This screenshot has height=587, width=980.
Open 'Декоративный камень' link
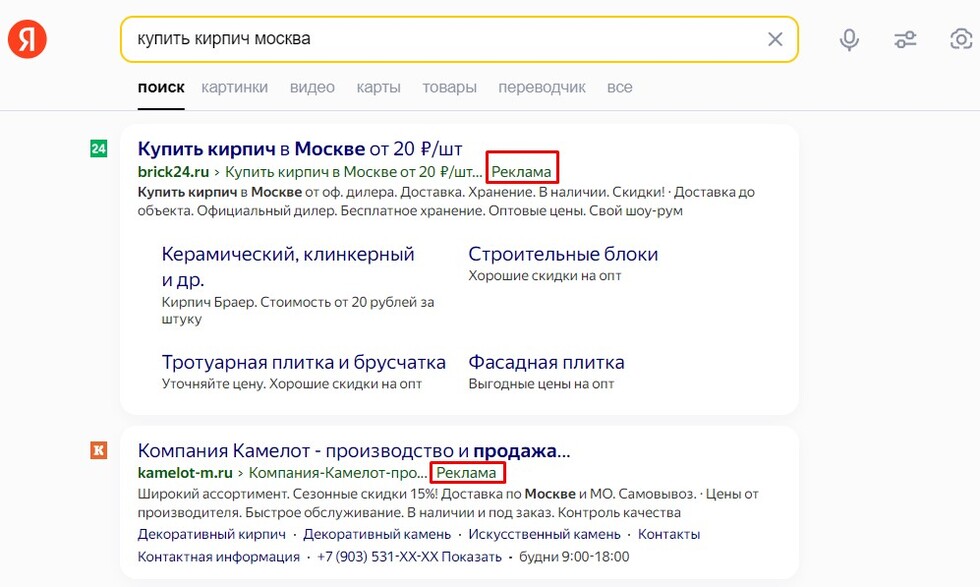[377, 534]
